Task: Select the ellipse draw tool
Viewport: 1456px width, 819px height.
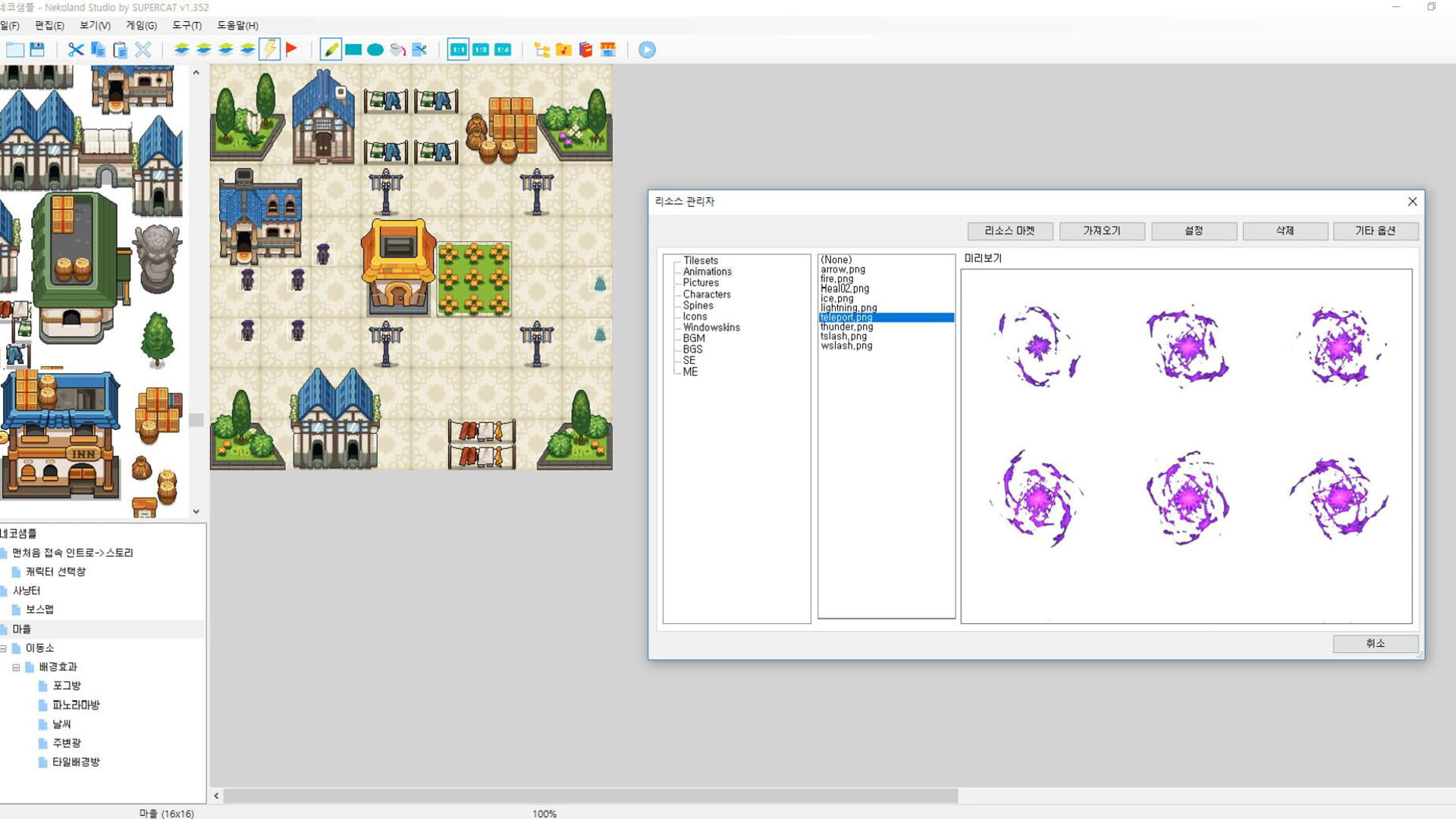Action: (375, 50)
